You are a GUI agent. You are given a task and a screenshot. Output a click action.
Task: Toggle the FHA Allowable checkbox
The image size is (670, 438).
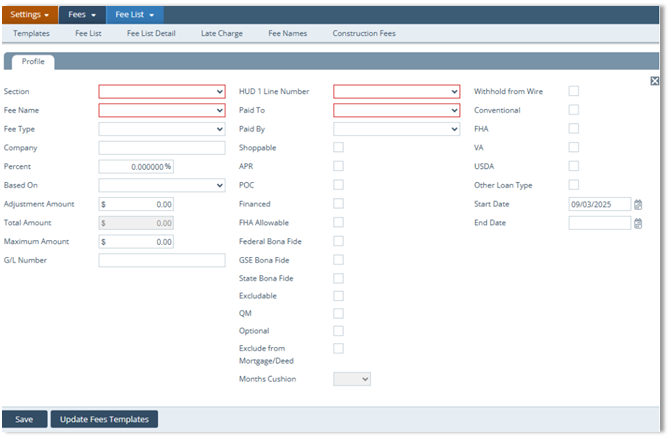tap(338, 222)
